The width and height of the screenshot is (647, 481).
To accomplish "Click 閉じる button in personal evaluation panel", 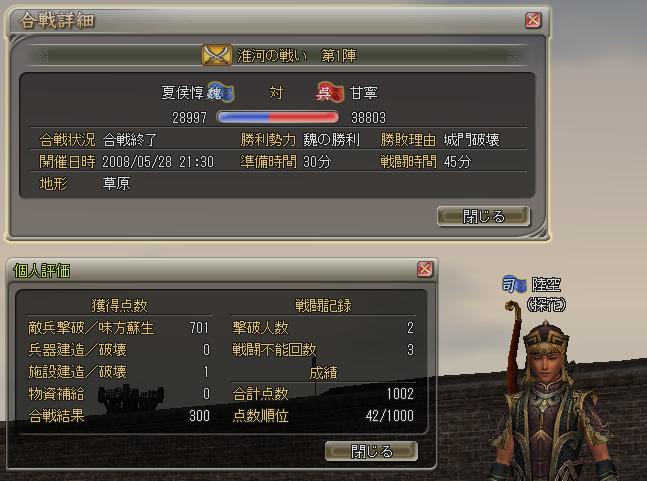I will coord(371,451).
